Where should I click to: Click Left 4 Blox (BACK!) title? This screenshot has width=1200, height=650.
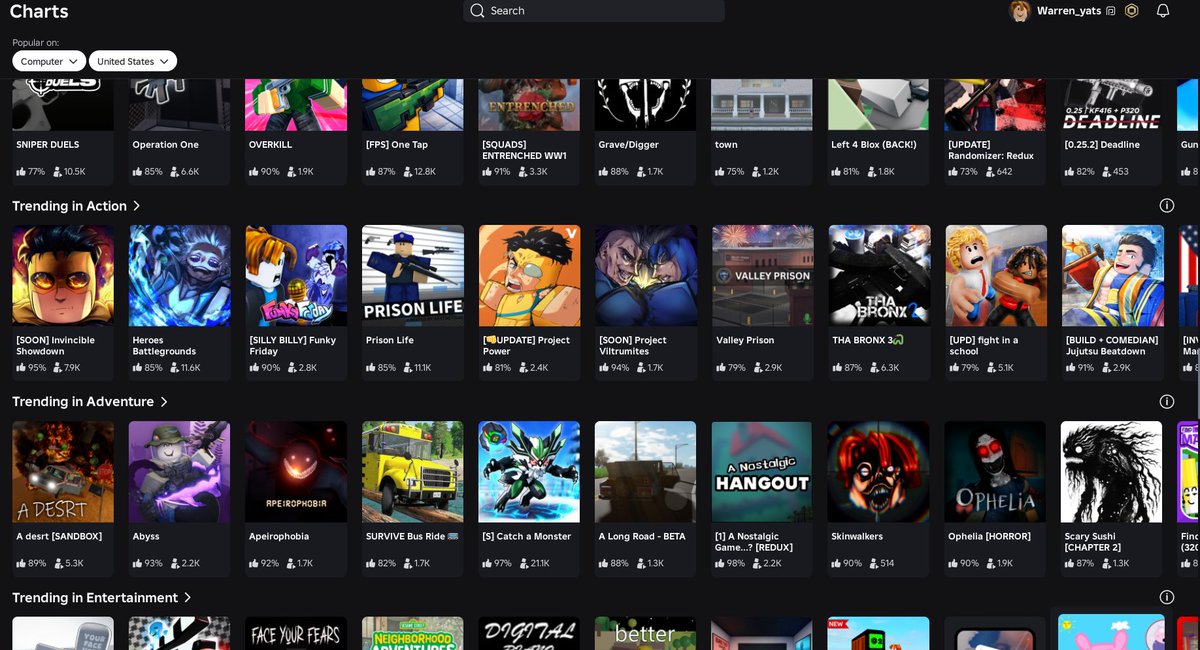click(874, 145)
